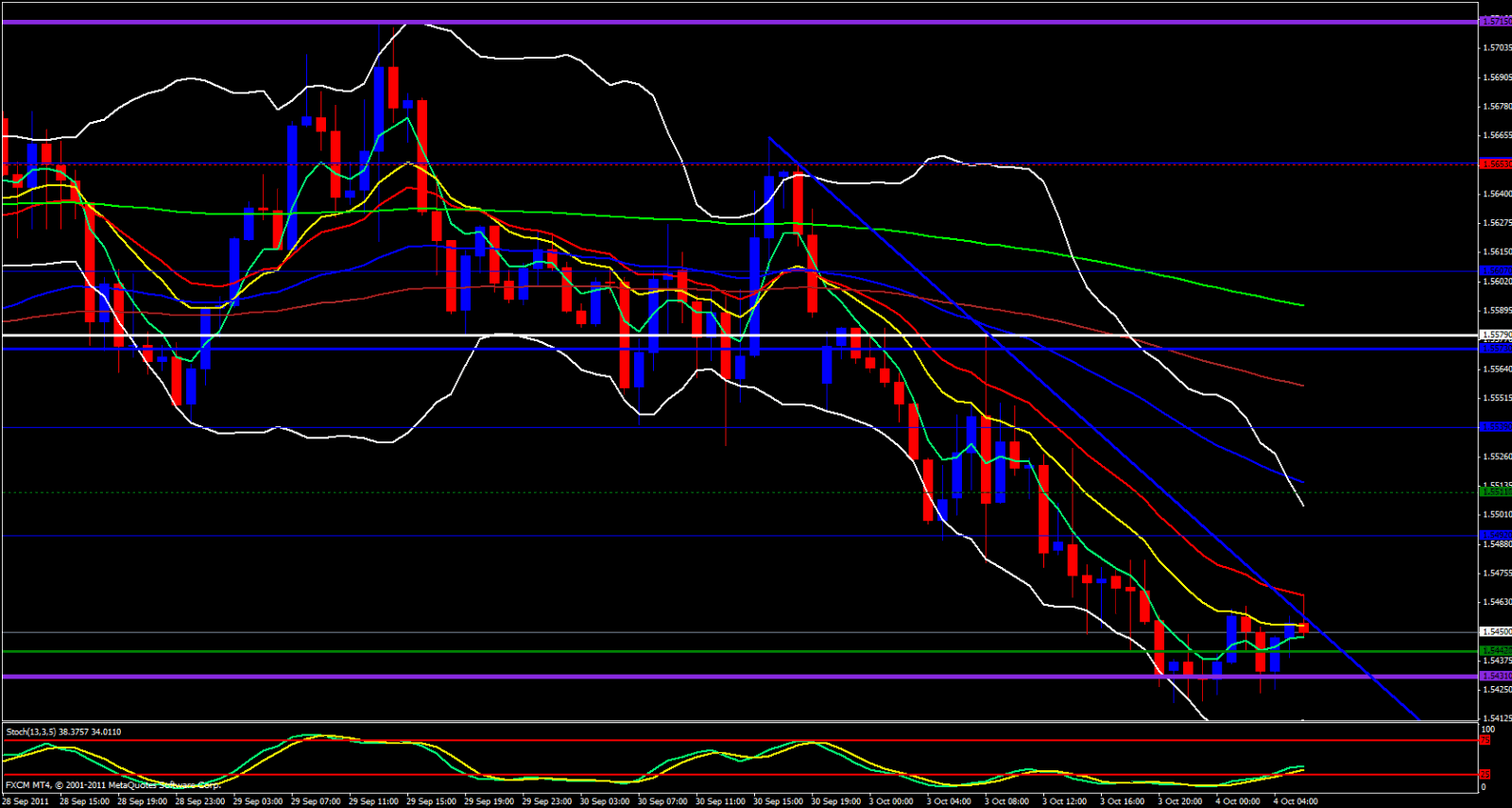Select the thick purple line at chart top
The width and height of the screenshot is (1512, 808).
pos(737,21)
